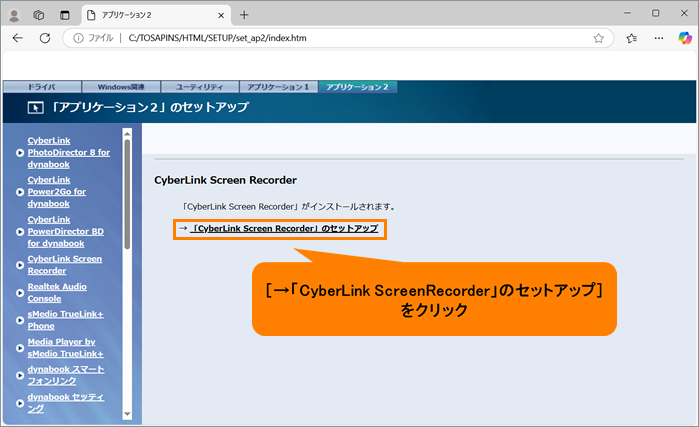Switch to the ドライバ tab
Viewport: 699px width, 427px height.
(x=42, y=87)
